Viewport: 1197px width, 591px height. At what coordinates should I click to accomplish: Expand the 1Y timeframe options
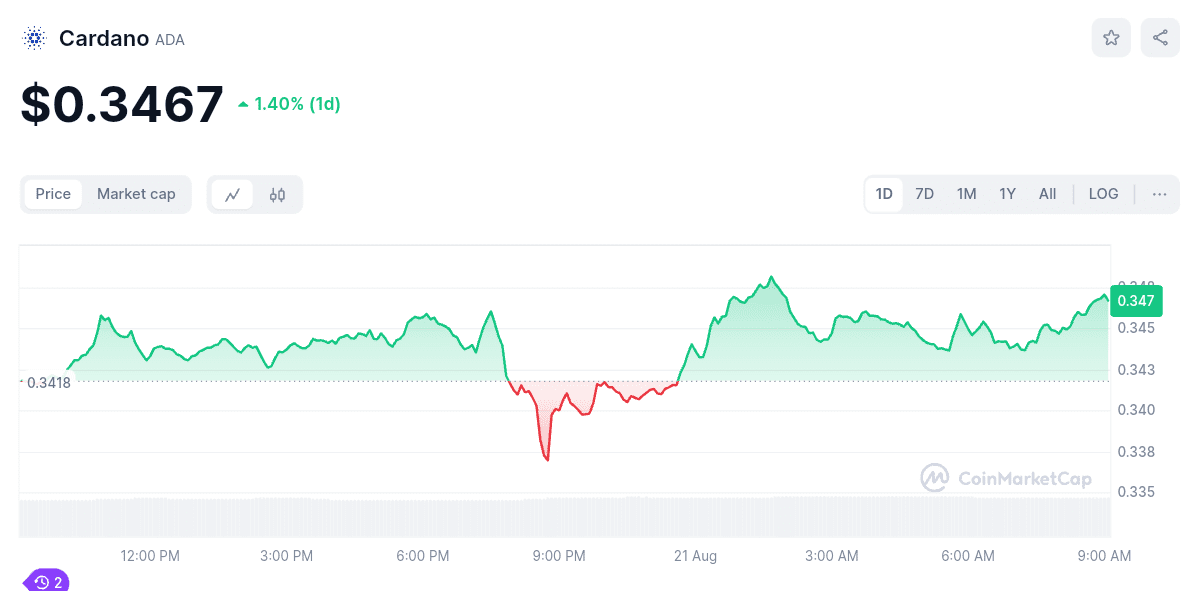point(1007,194)
